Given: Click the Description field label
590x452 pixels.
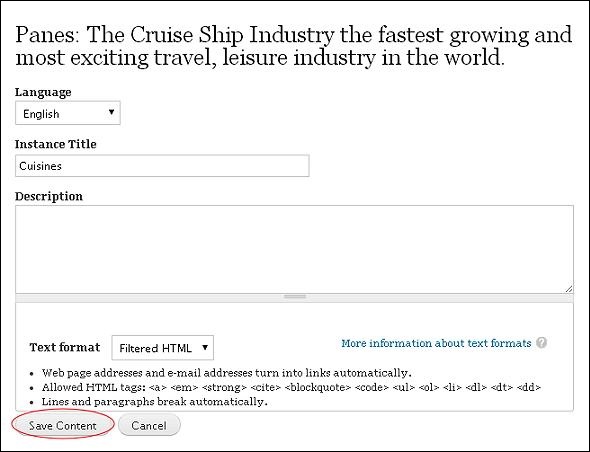Looking at the screenshot, I should click(49, 196).
